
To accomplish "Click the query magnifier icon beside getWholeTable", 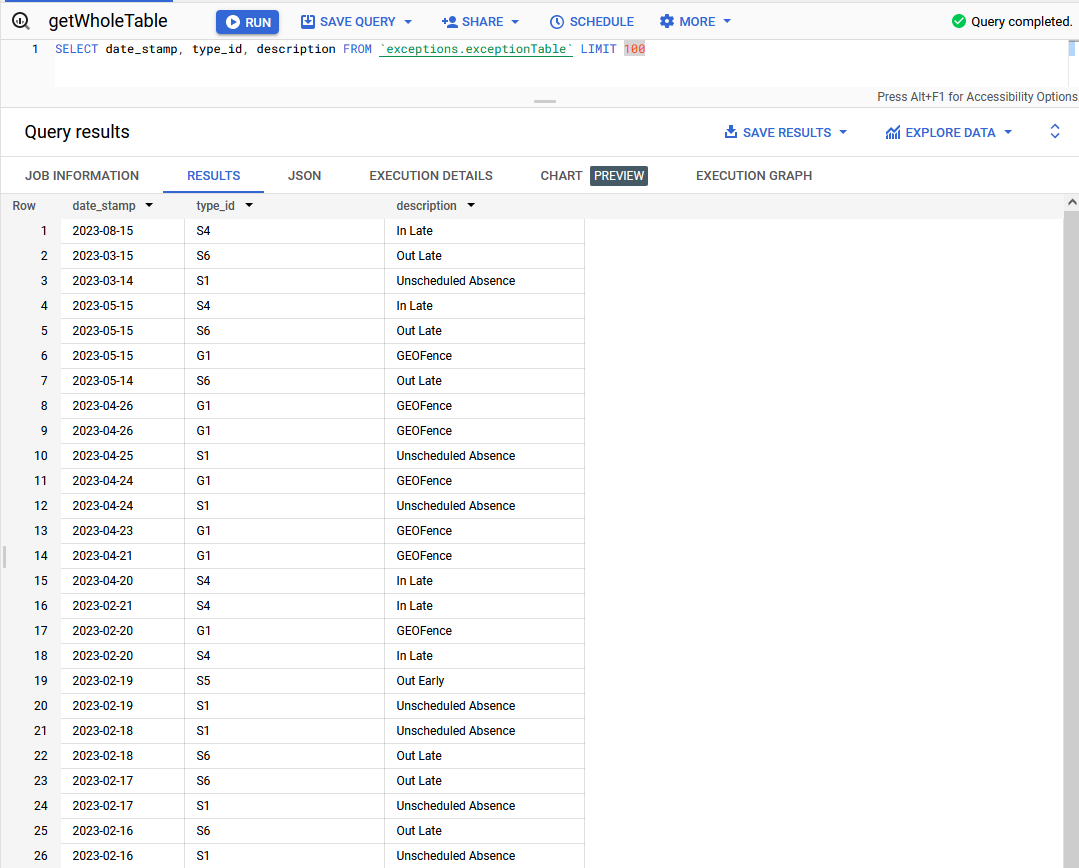I will point(21,21).
